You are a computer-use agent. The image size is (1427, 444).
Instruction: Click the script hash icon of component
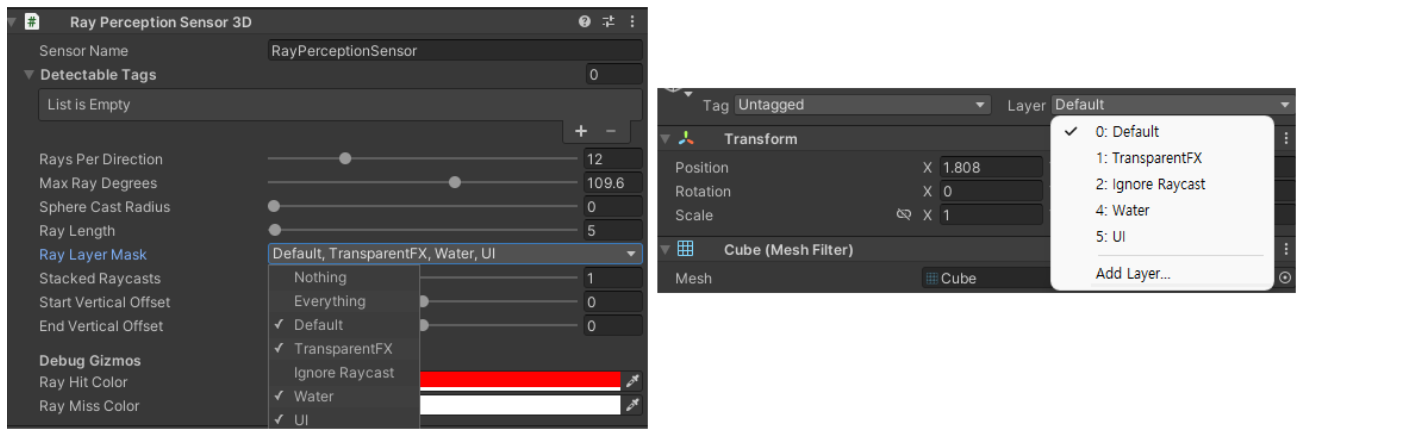pyautogui.click(x=32, y=21)
